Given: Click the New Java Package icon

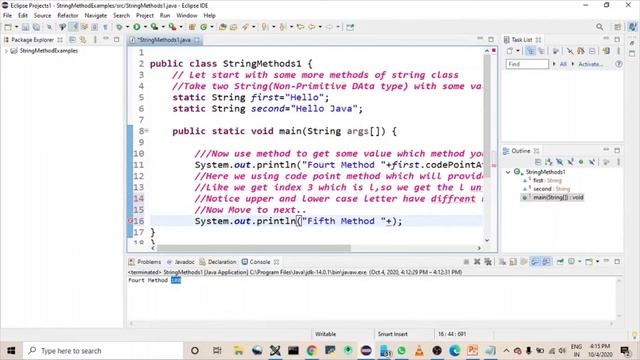Looking at the screenshot, I should [x=192, y=27].
